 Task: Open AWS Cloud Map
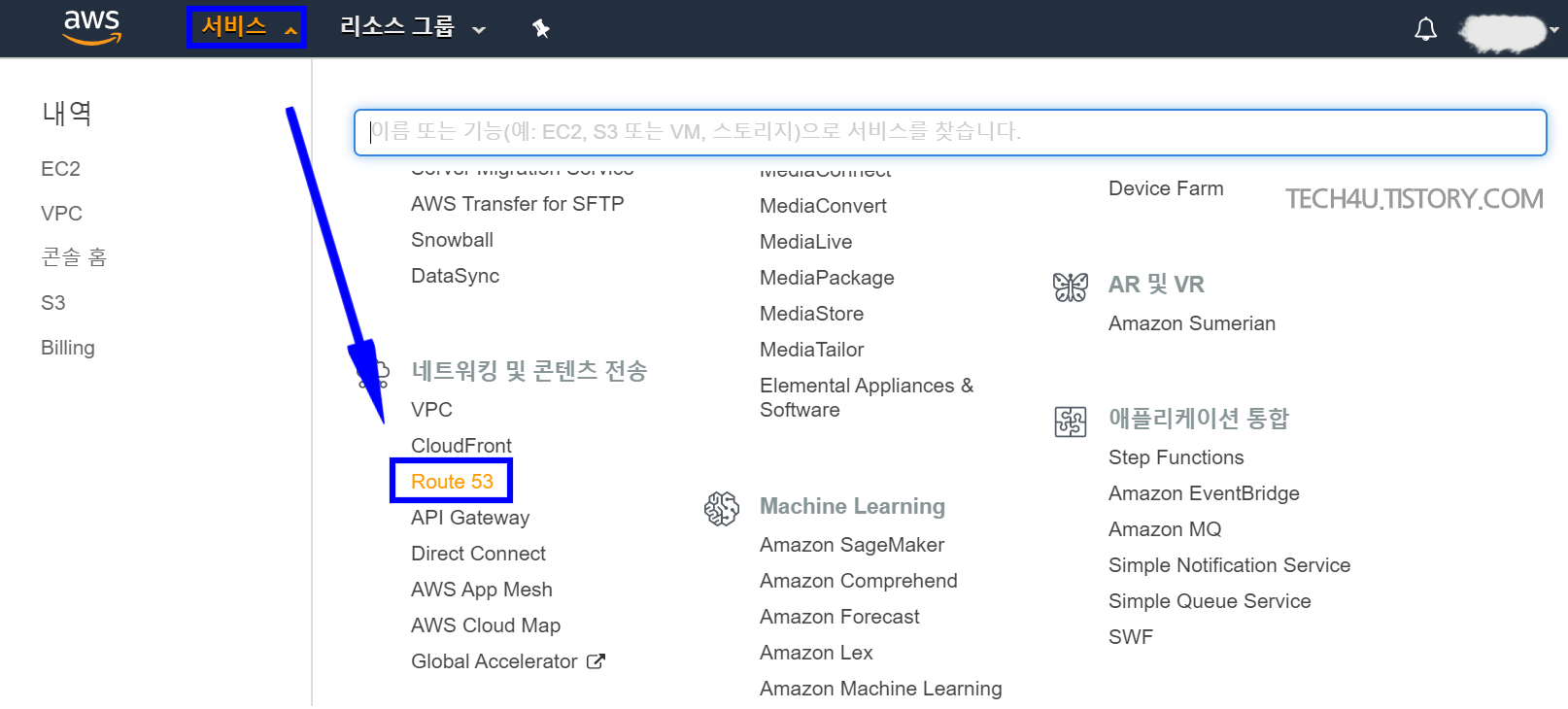tap(486, 625)
